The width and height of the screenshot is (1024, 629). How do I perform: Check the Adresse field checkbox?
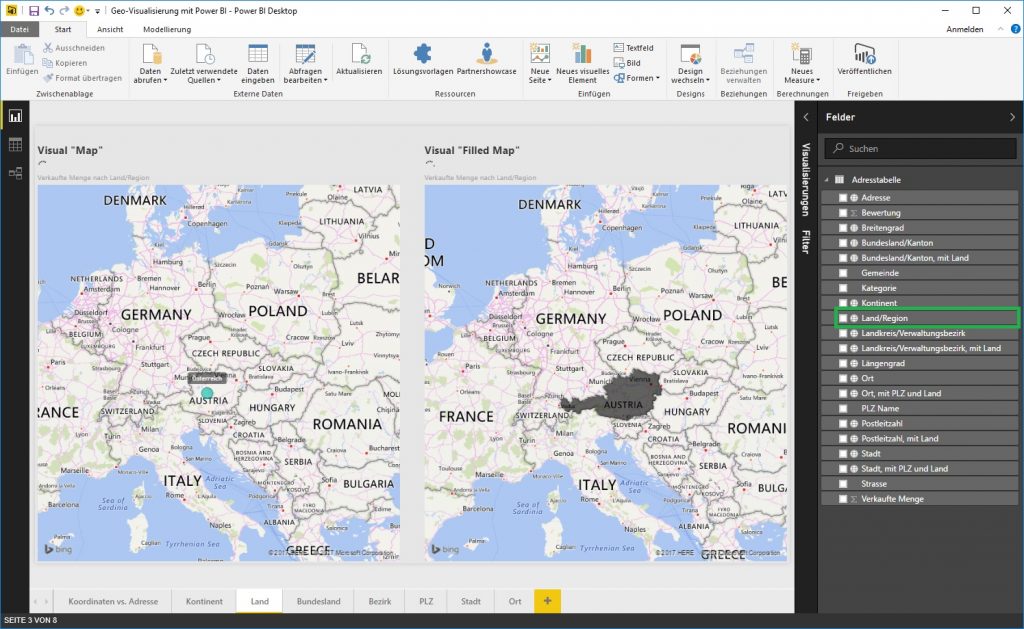tap(845, 197)
